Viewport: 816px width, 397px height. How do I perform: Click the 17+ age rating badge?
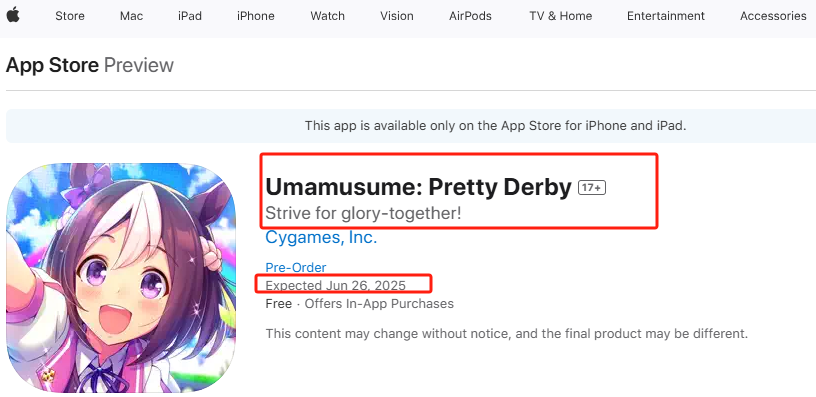point(592,187)
